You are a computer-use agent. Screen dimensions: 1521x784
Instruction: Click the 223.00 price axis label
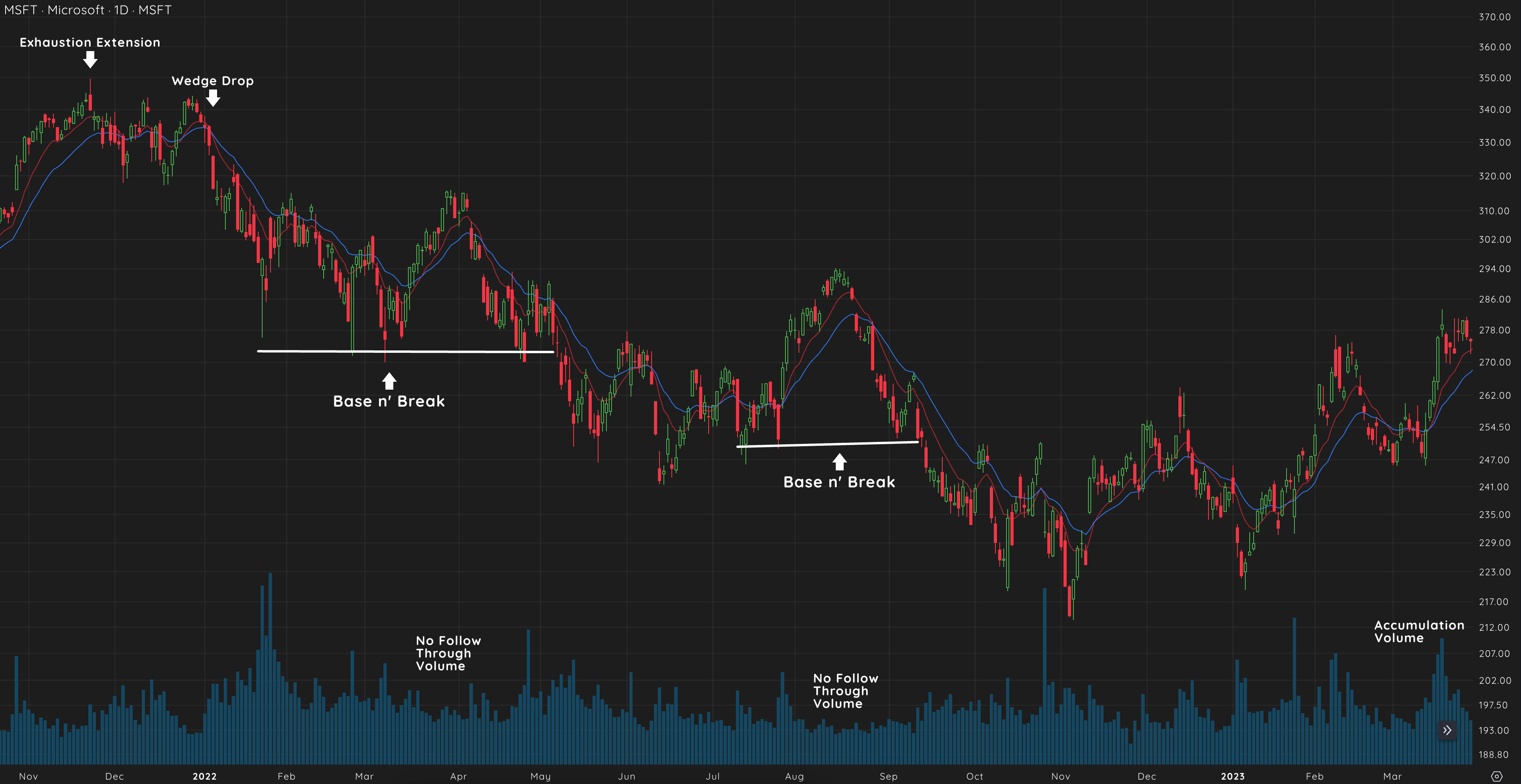(x=1494, y=572)
